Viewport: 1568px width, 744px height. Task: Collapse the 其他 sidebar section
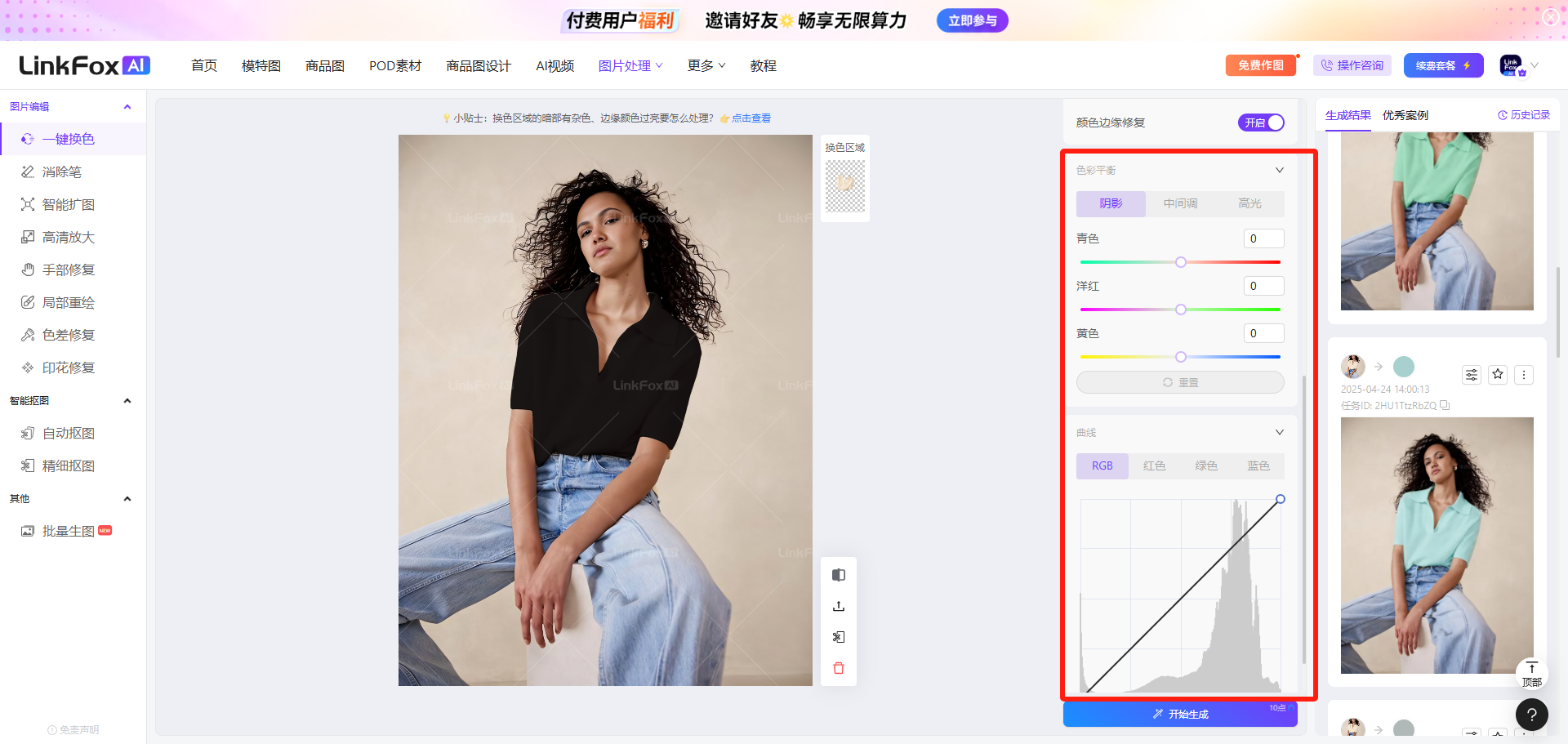(x=127, y=499)
